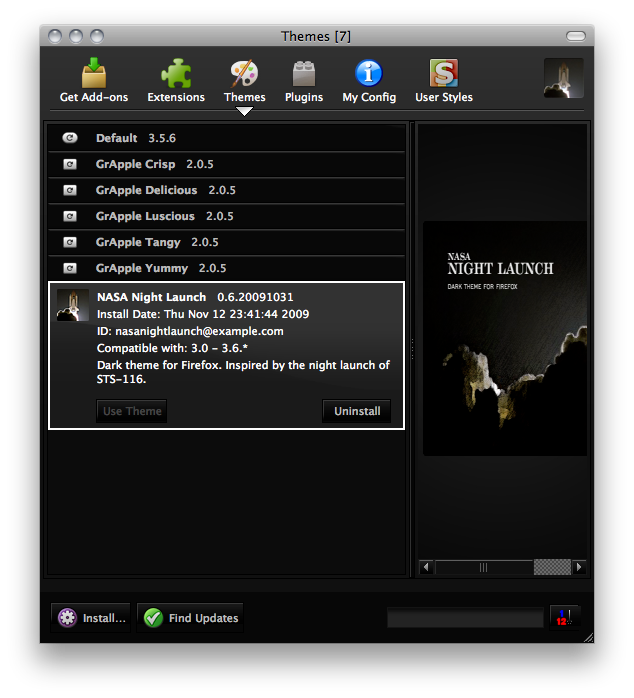Click the preview pane right scroll arrow
This screenshot has height=698, width=634.
pyautogui.click(x=579, y=567)
